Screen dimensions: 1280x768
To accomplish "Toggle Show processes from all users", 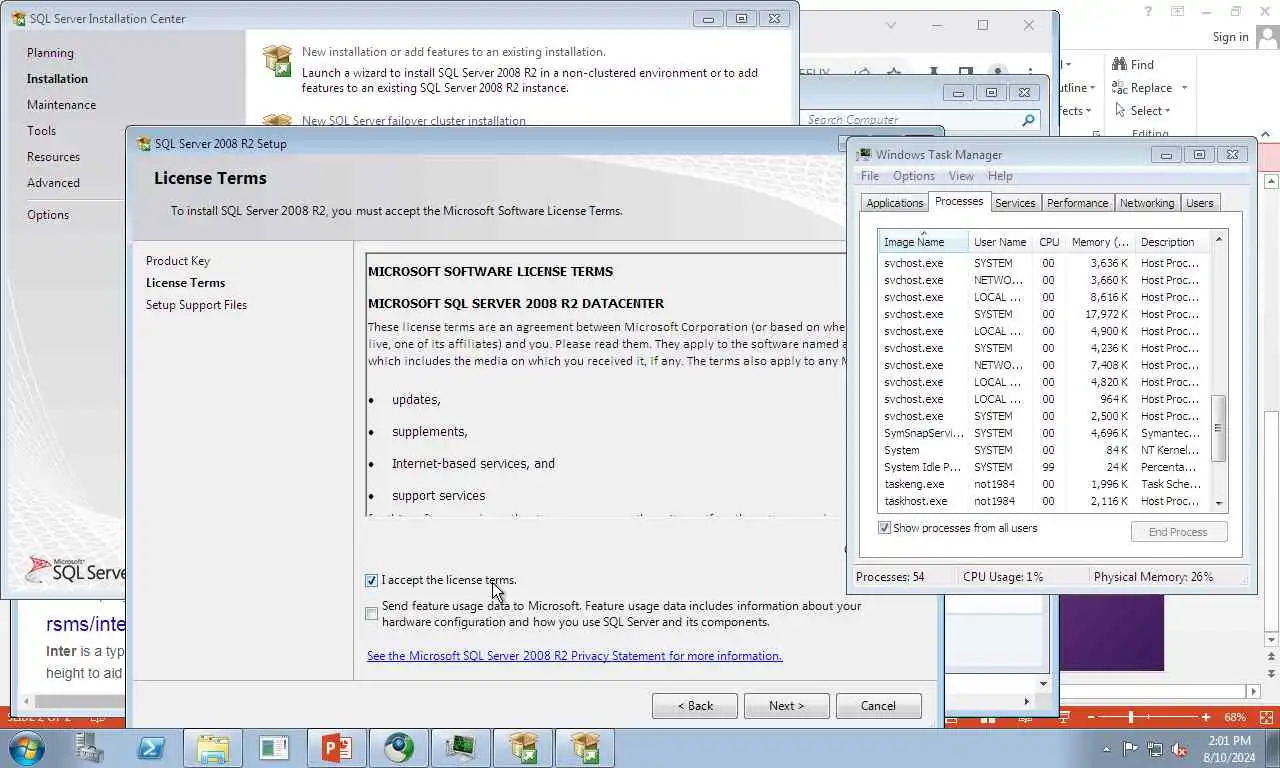I will click(x=884, y=528).
